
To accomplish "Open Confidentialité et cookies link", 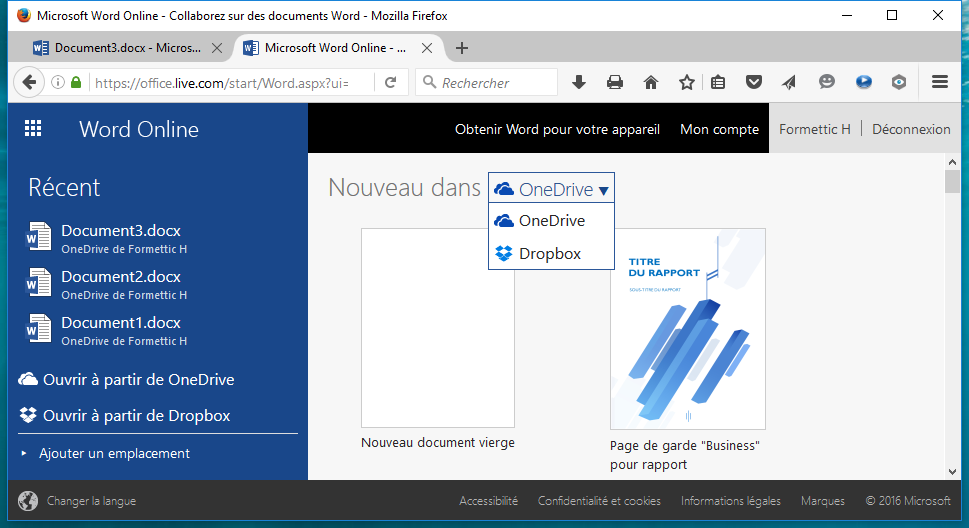I will coord(599,501).
